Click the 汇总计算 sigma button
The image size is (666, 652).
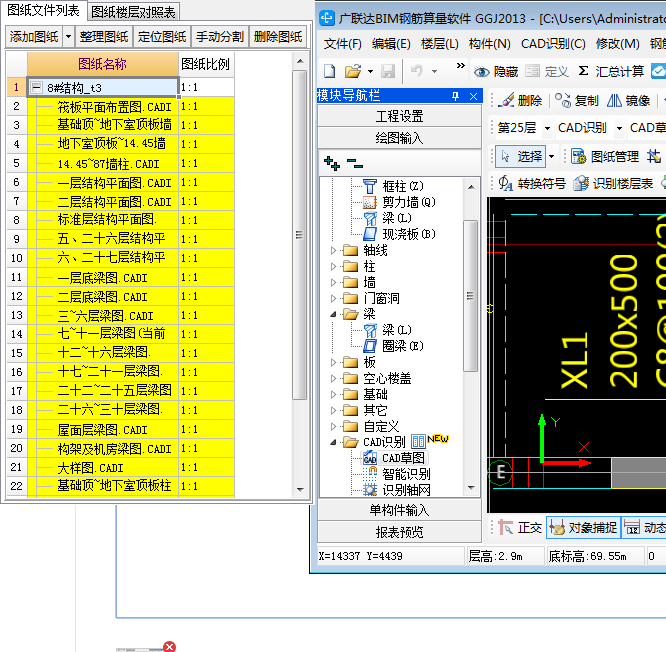(x=611, y=71)
